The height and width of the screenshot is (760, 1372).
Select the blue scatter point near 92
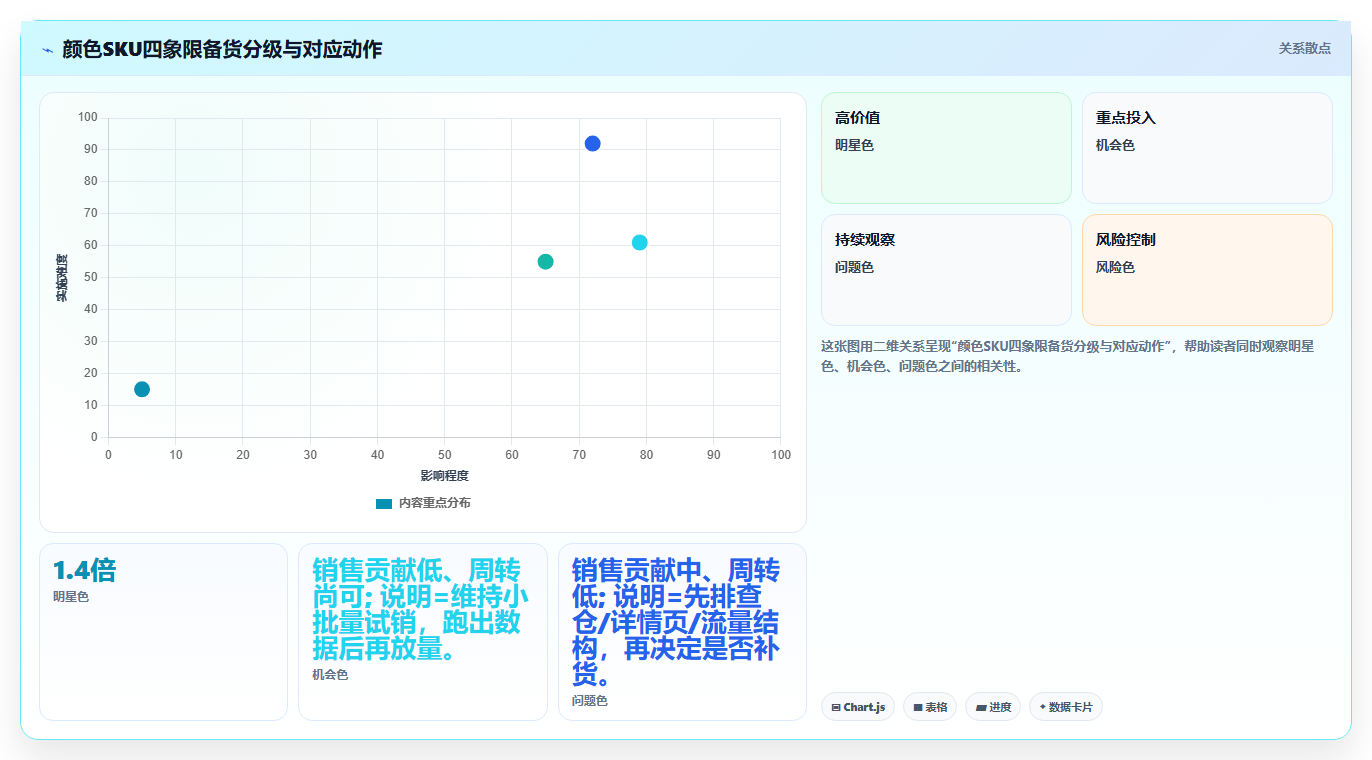[592, 144]
